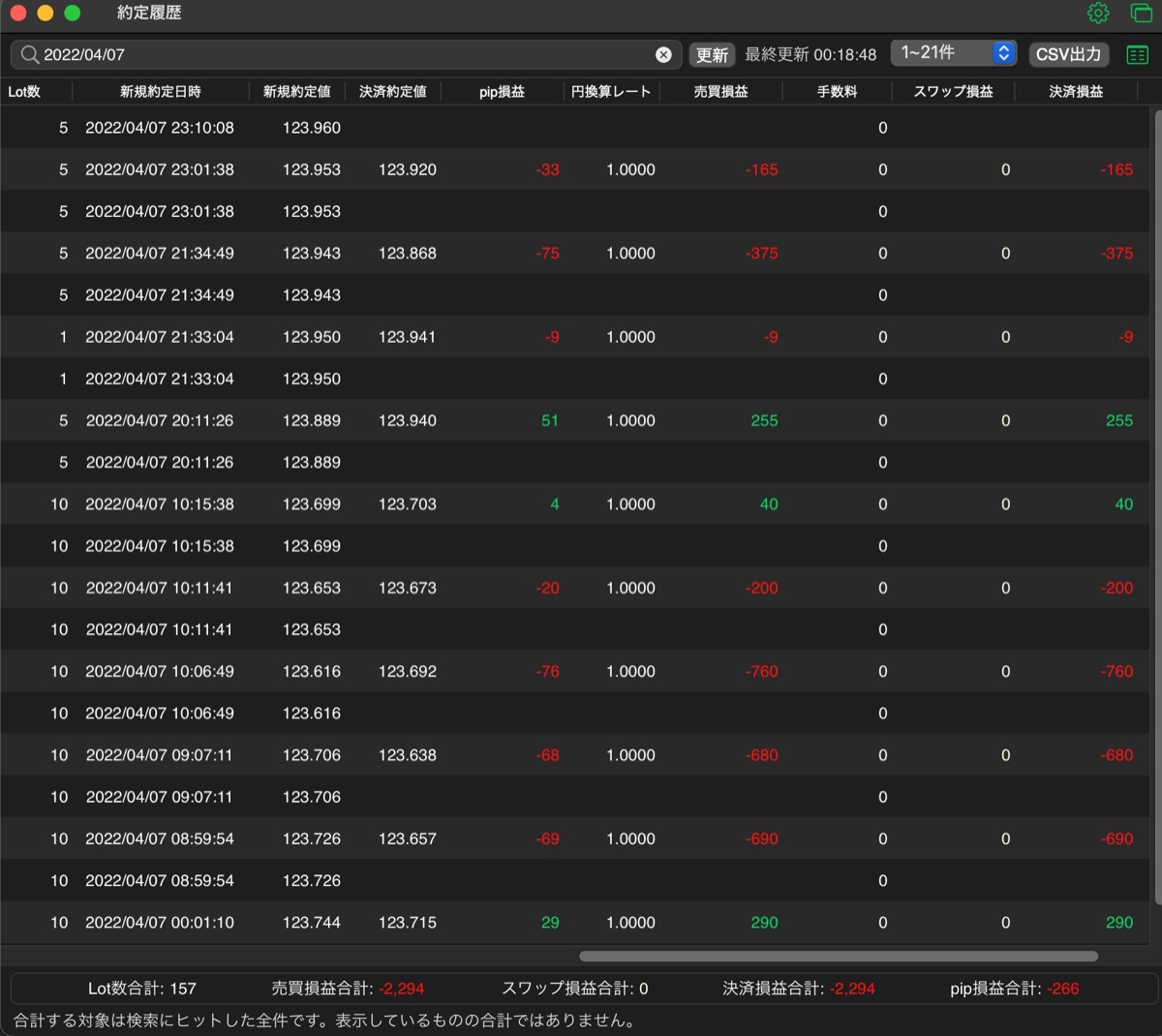This screenshot has height=1036, width=1162.
Task: Open the 1~21件 page range dropdown
Action: point(954,52)
